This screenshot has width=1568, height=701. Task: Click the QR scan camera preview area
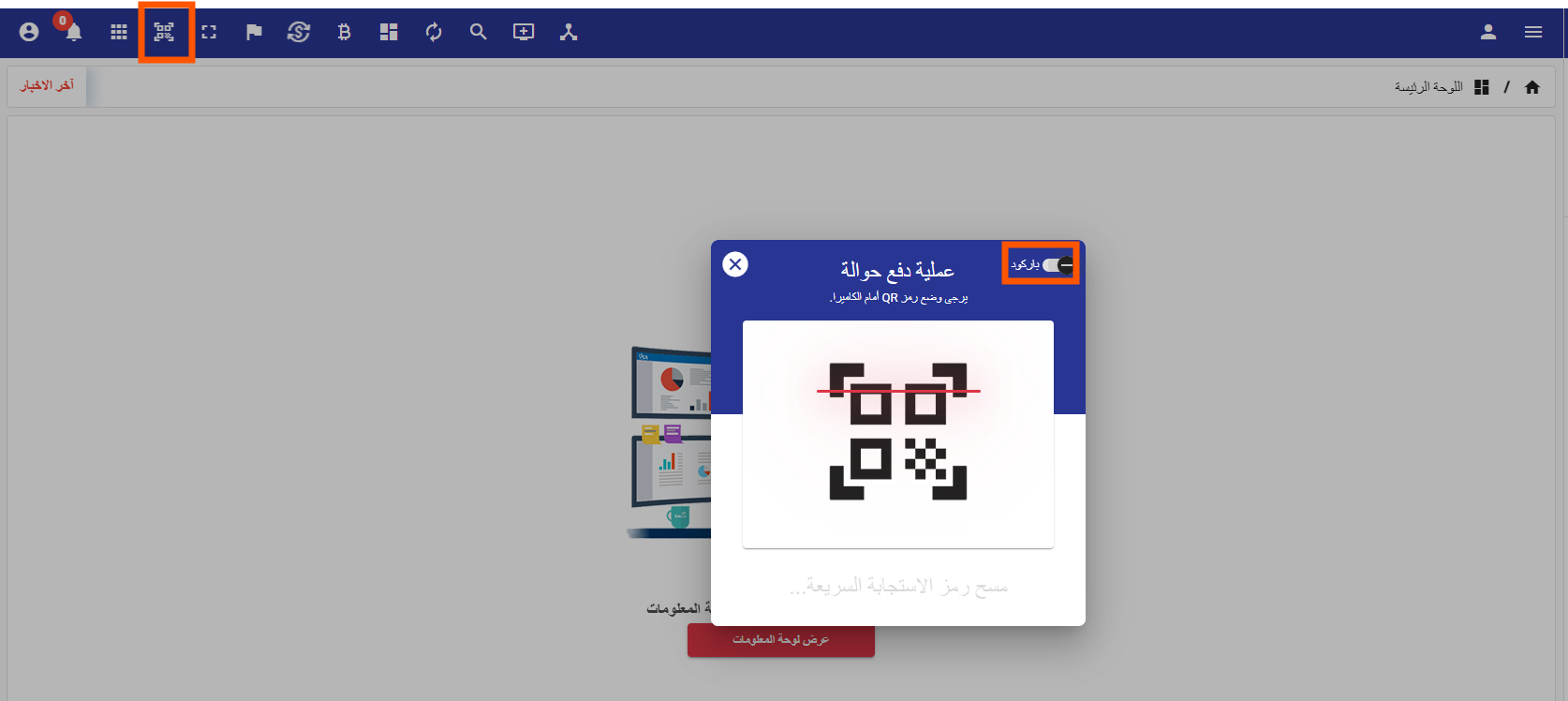897,433
